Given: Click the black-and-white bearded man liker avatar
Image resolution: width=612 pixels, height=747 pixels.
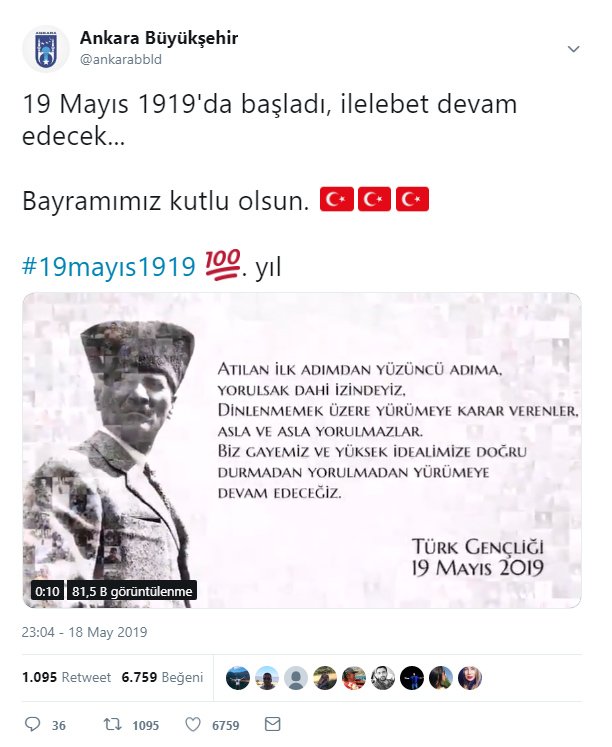Looking at the screenshot, I should click(x=383, y=678).
